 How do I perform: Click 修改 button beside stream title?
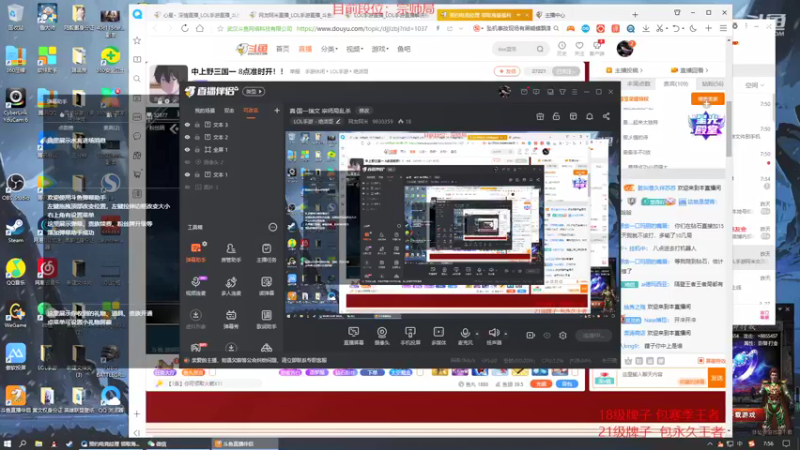tap(364, 111)
